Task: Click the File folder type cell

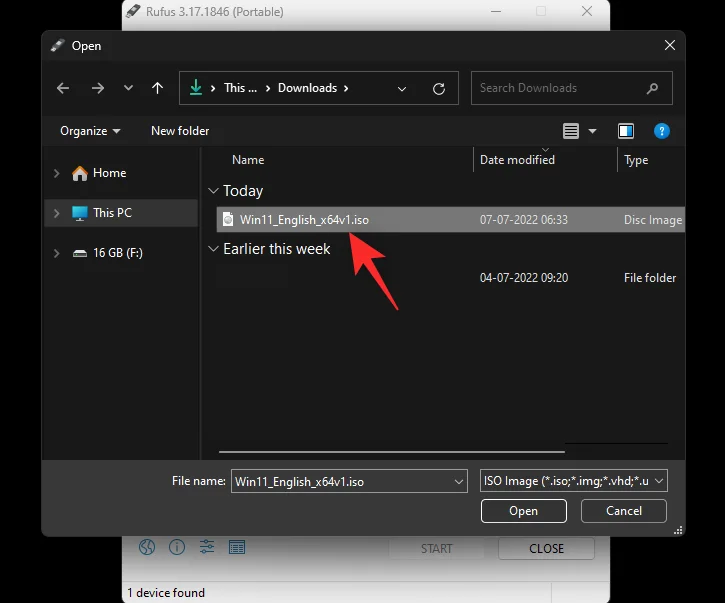Action: pos(650,278)
